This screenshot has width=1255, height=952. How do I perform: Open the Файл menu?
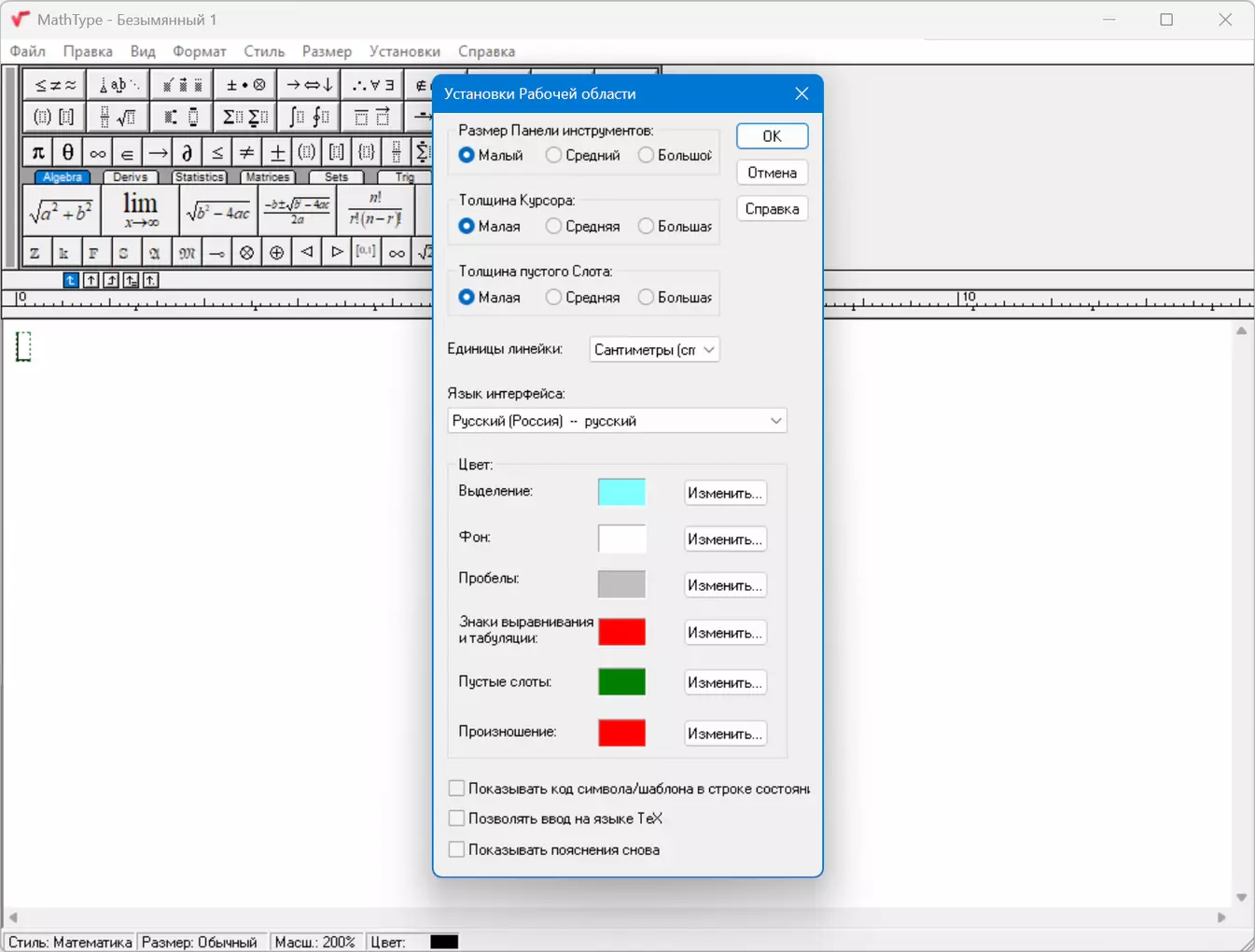click(x=28, y=51)
